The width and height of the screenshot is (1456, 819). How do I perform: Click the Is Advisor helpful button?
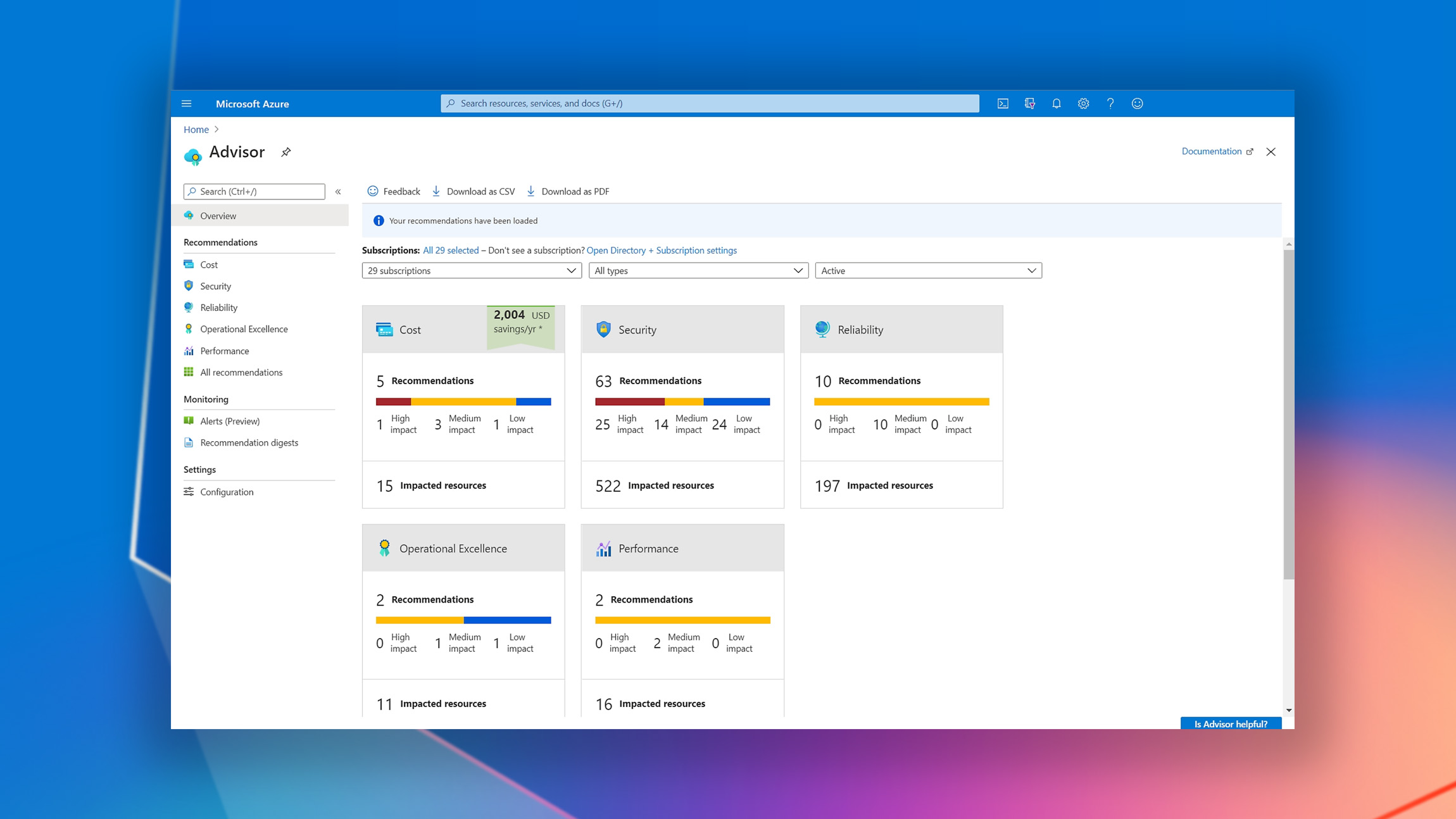point(1230,724)
